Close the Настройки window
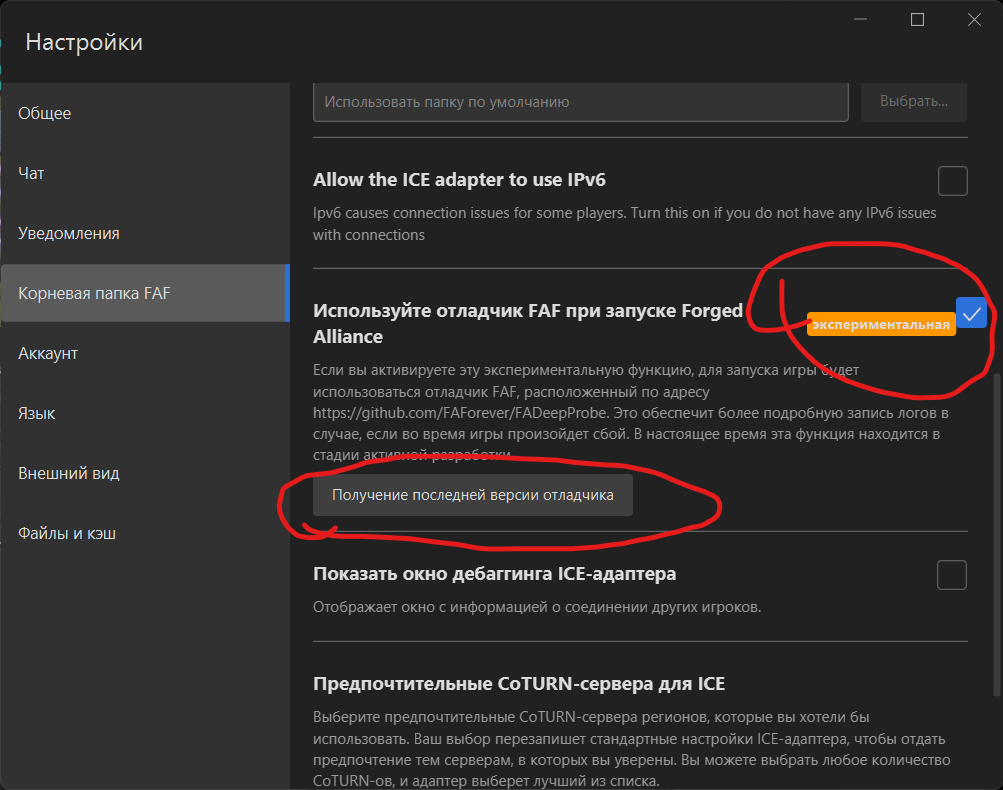Viewport: 1003px width, 790px height. click(974, 20)
